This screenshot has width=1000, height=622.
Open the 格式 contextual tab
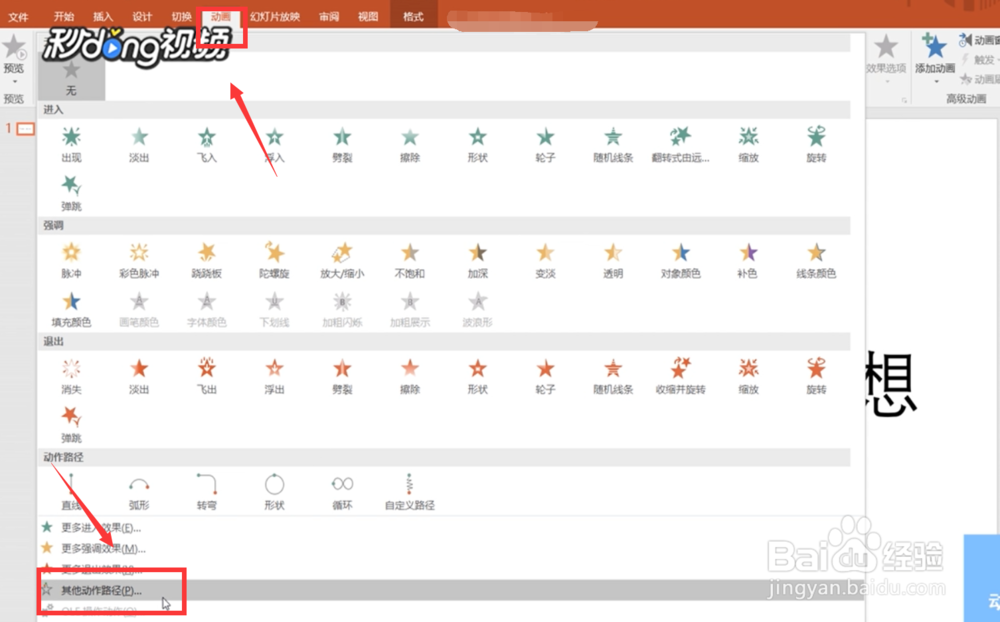[x=413, y=17]
